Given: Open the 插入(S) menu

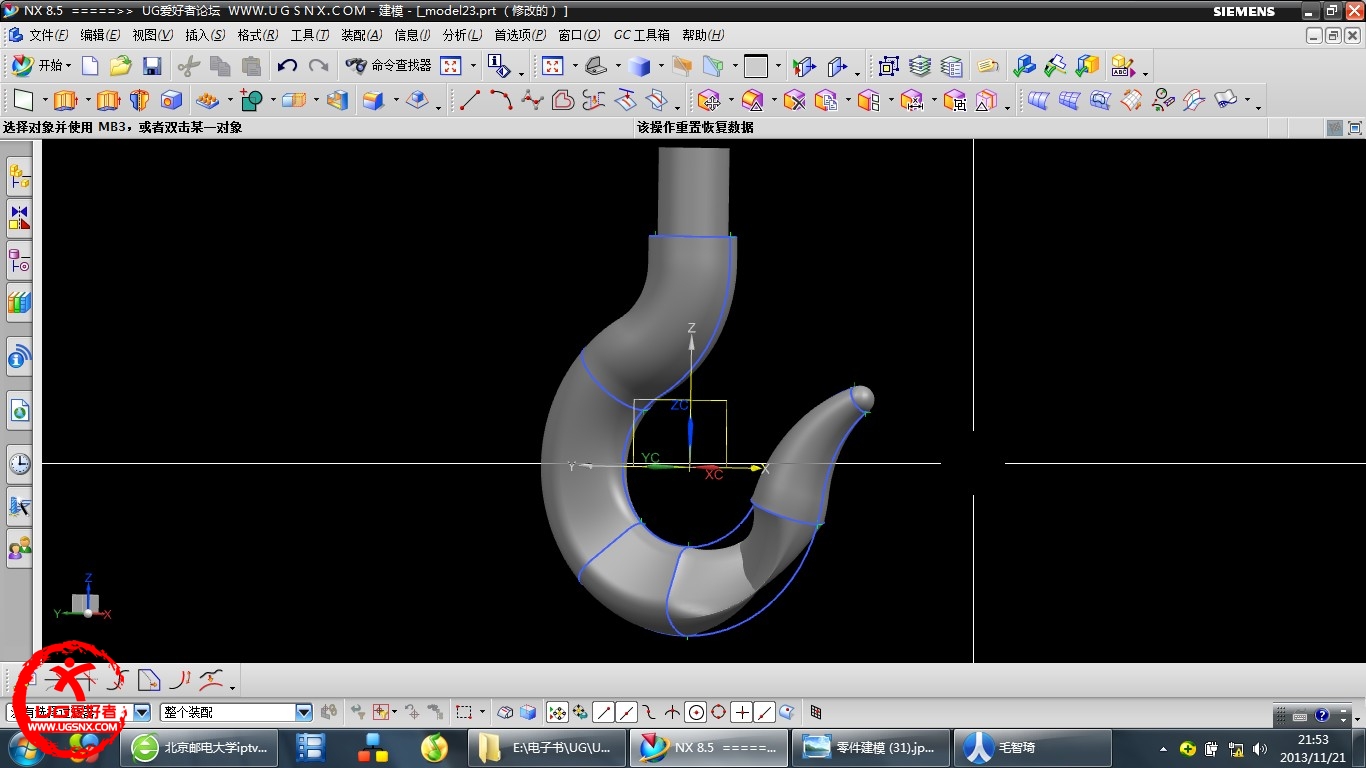Looking at the screenshot, I should tap(205, 35).
